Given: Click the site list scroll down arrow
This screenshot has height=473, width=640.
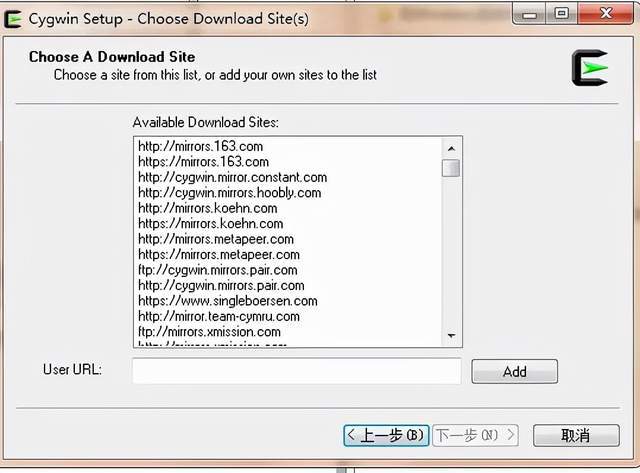Looking at the screenshot, I should click(x=451, y=335).
